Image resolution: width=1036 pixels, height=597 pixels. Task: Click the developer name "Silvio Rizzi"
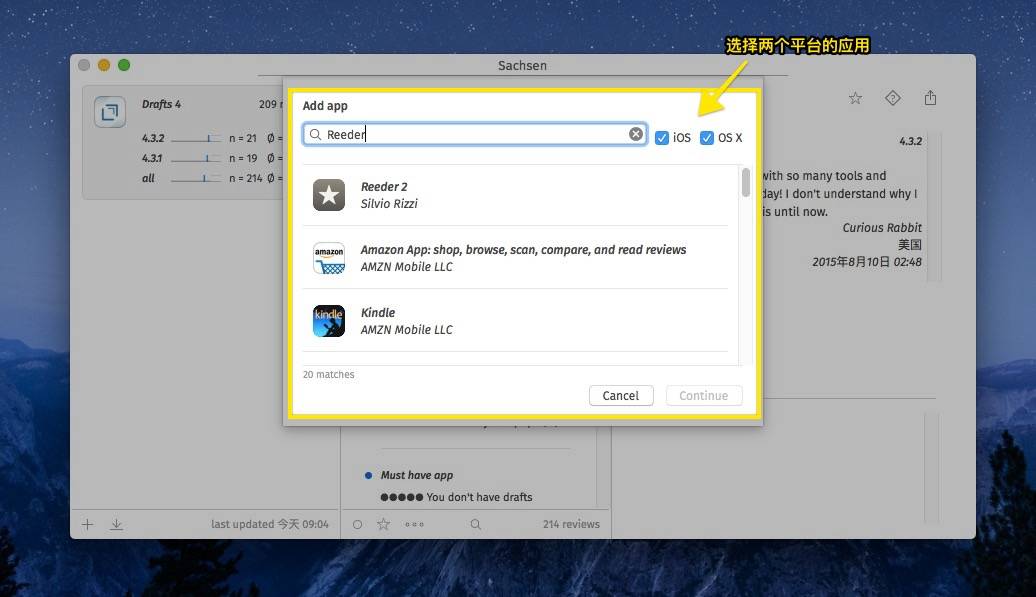pyautogui.click(x=389, y=203)
